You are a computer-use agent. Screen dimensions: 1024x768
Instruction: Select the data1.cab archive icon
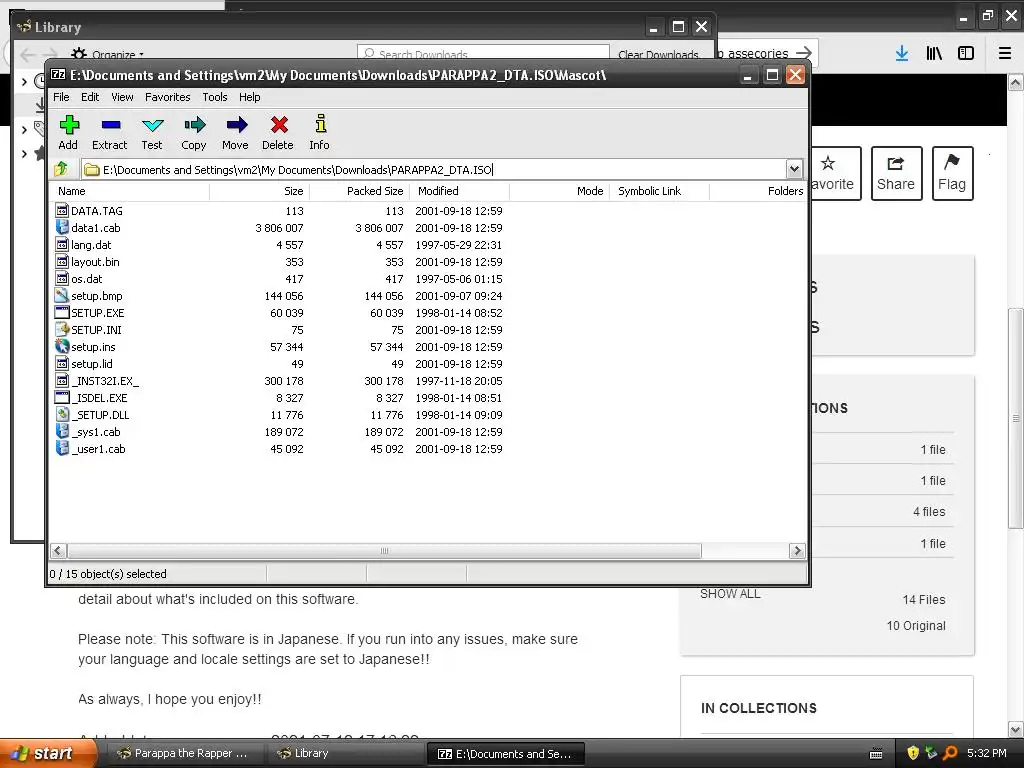pos(62,227)
